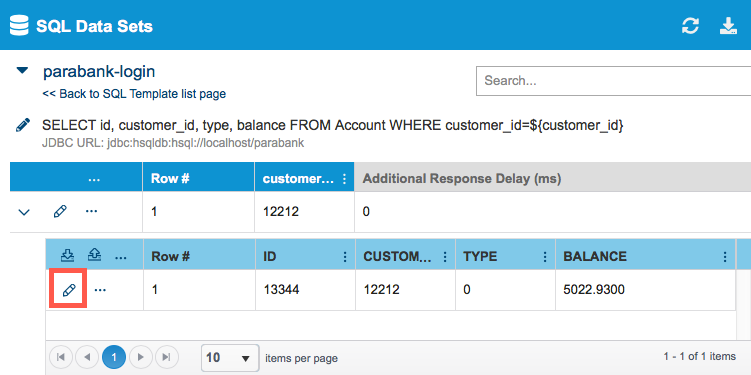751x375 pixels.
Task: Select page 1 button
Action: click(x=114, y=357)
